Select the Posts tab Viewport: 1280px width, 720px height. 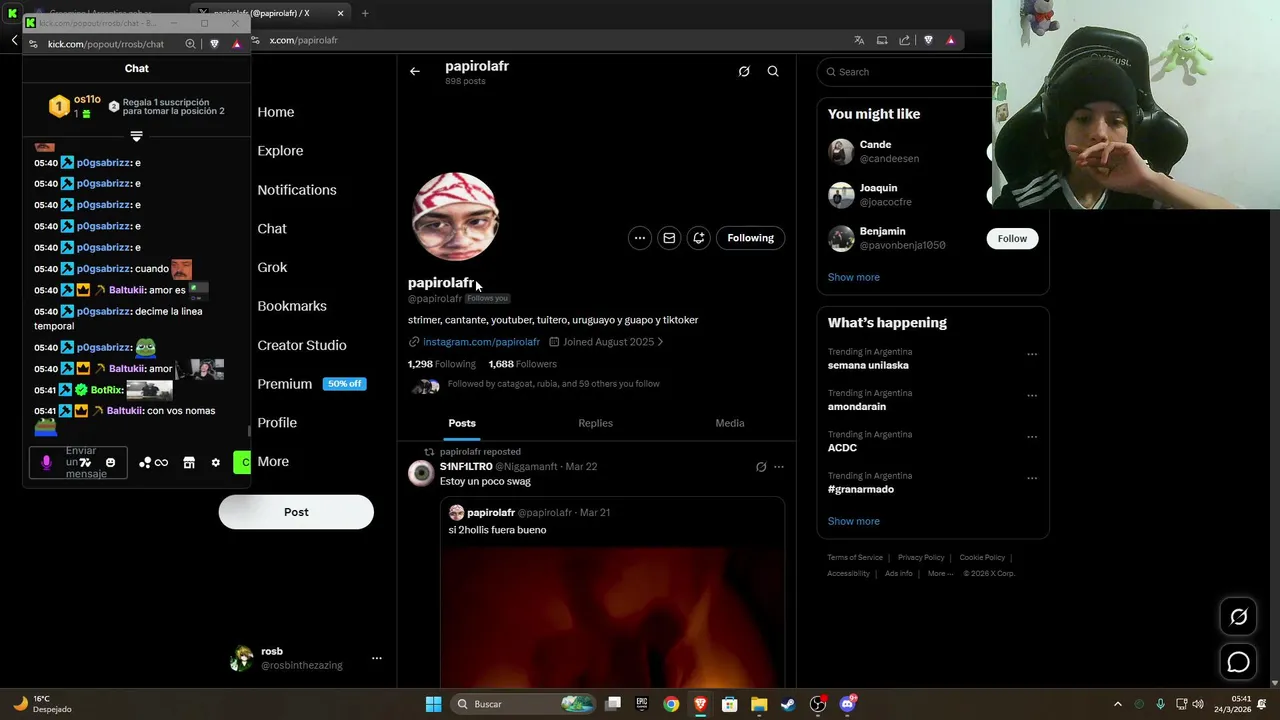click(x=462, y=423)
